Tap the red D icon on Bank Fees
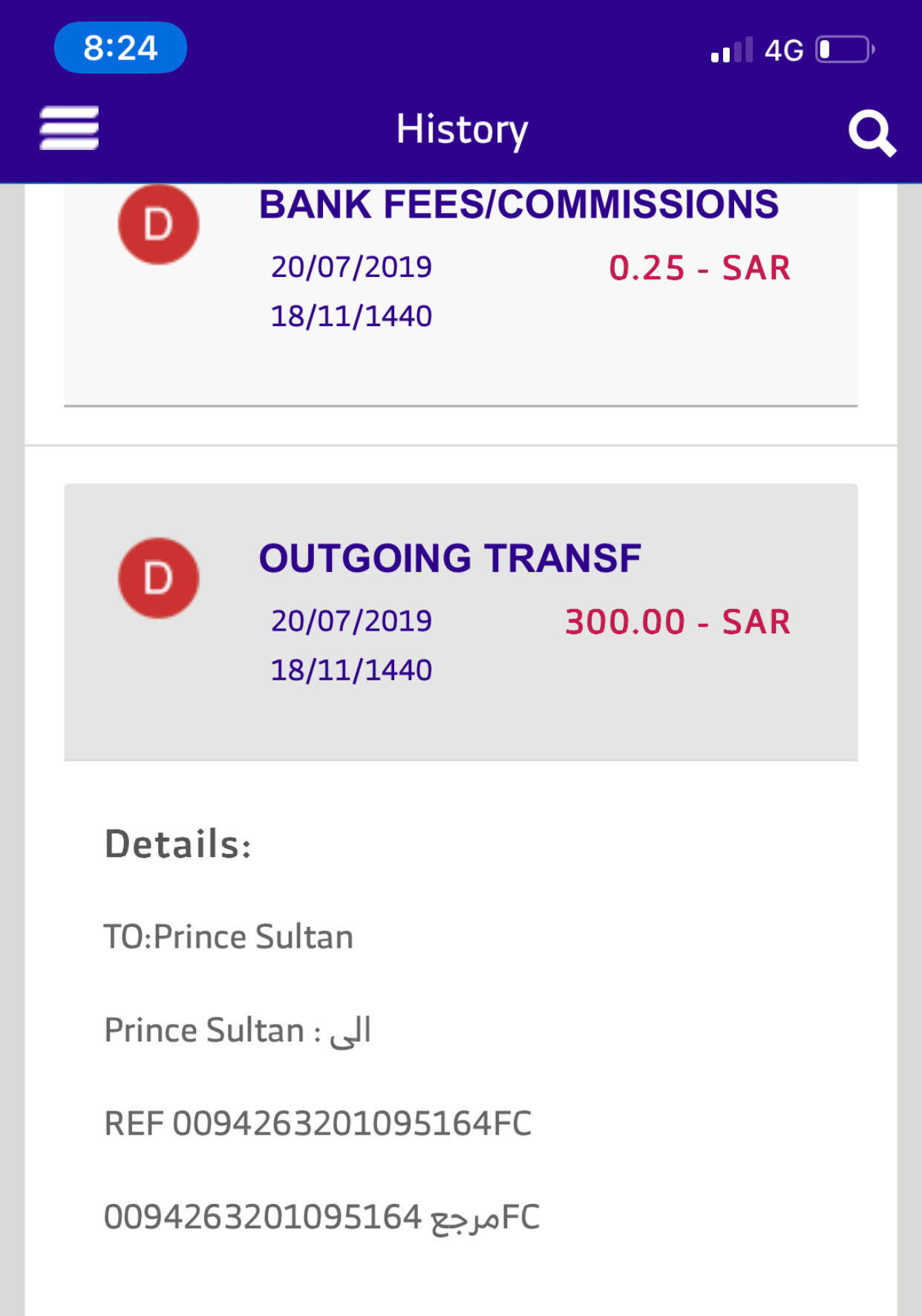This screenshot has width=922, height=1316. pyautogui.click(x=158, y=224)
